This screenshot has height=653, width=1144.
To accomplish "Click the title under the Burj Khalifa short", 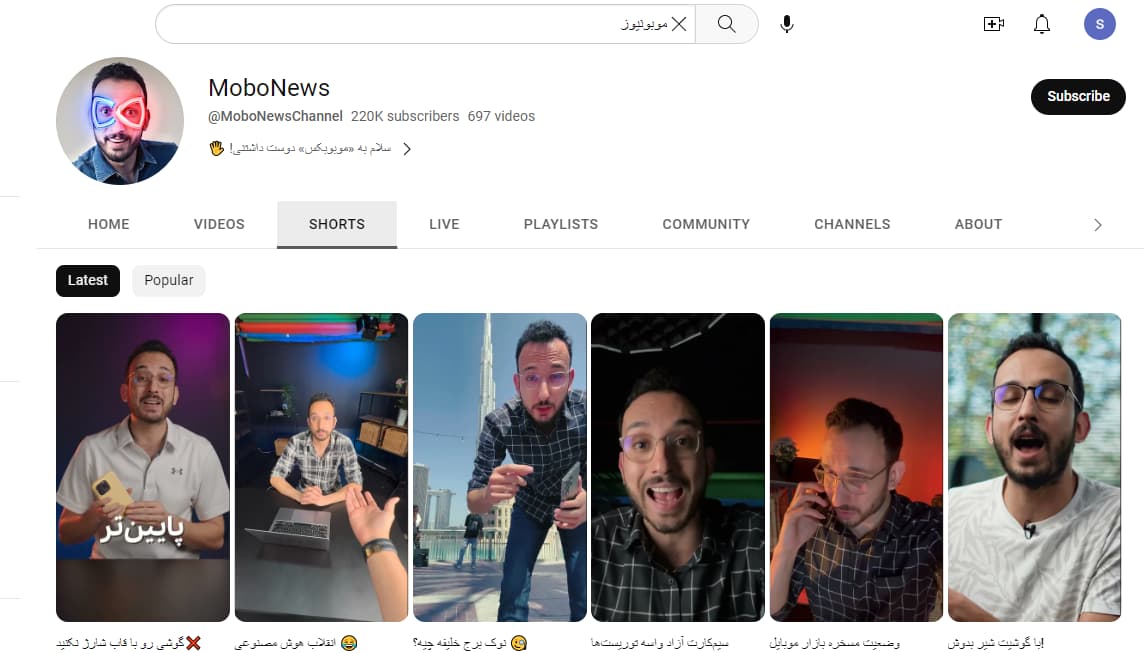I will click(x=470, y=643).
